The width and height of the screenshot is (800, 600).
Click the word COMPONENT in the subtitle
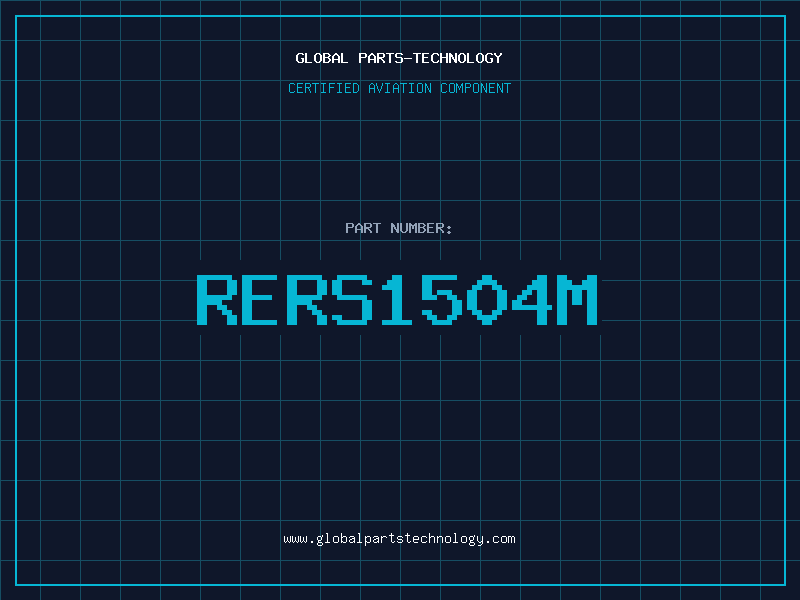pos(475,88)
